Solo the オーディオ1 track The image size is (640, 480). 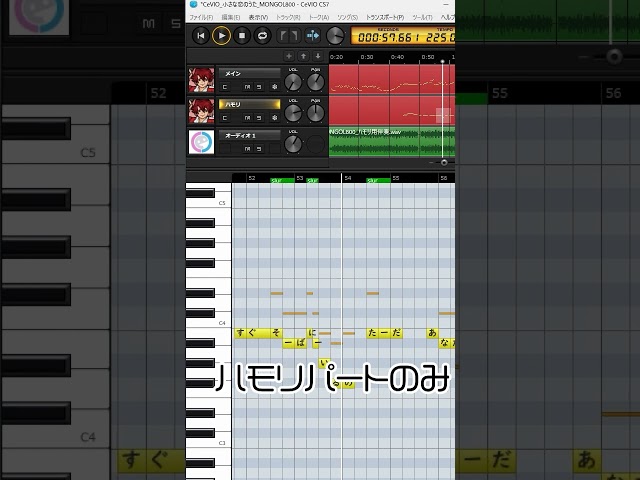[x=259, y=149]
